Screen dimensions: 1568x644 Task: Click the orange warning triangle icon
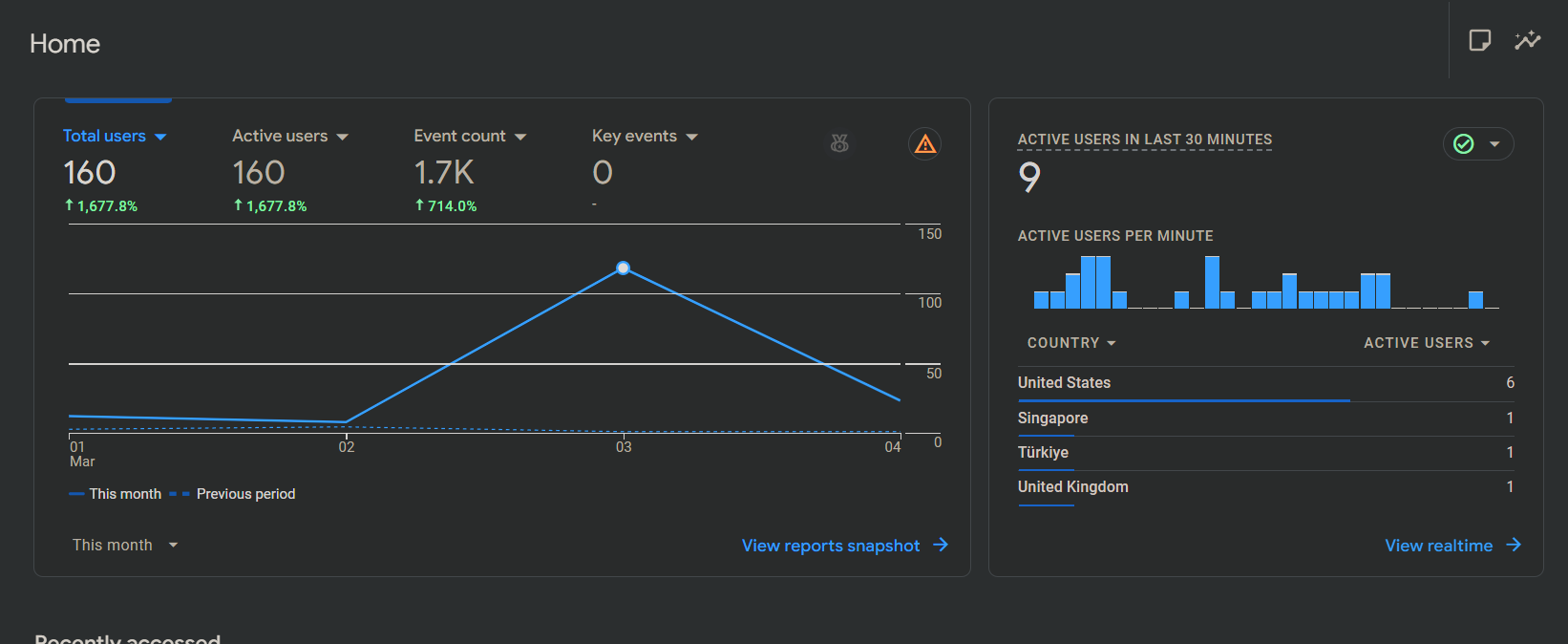click(924, 144)
